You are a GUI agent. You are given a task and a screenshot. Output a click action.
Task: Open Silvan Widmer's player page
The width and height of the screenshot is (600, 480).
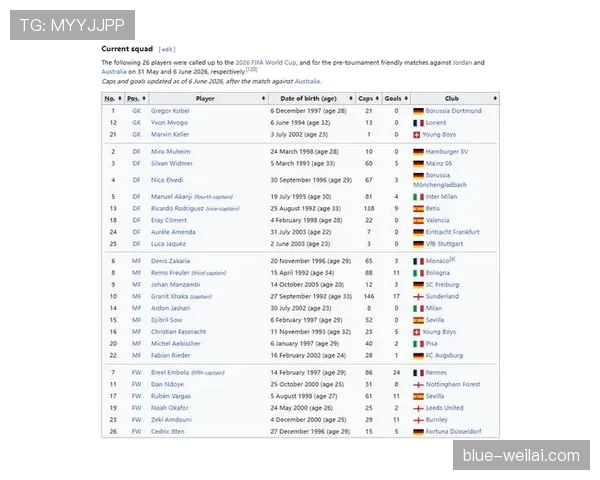(171, 163)
